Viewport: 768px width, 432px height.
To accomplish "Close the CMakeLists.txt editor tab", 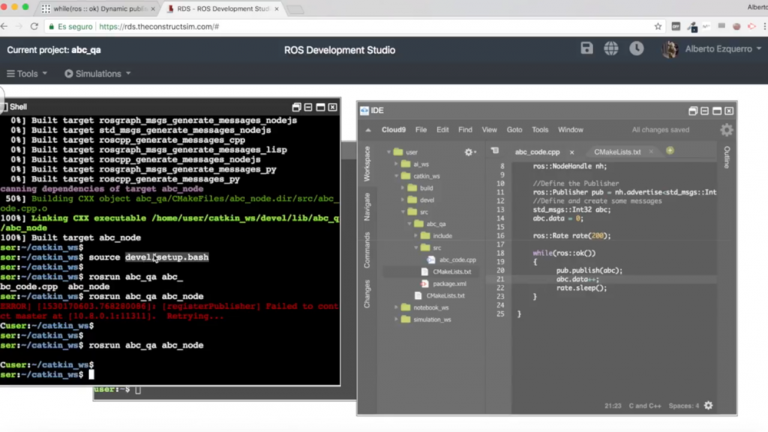I will (651, 152).
